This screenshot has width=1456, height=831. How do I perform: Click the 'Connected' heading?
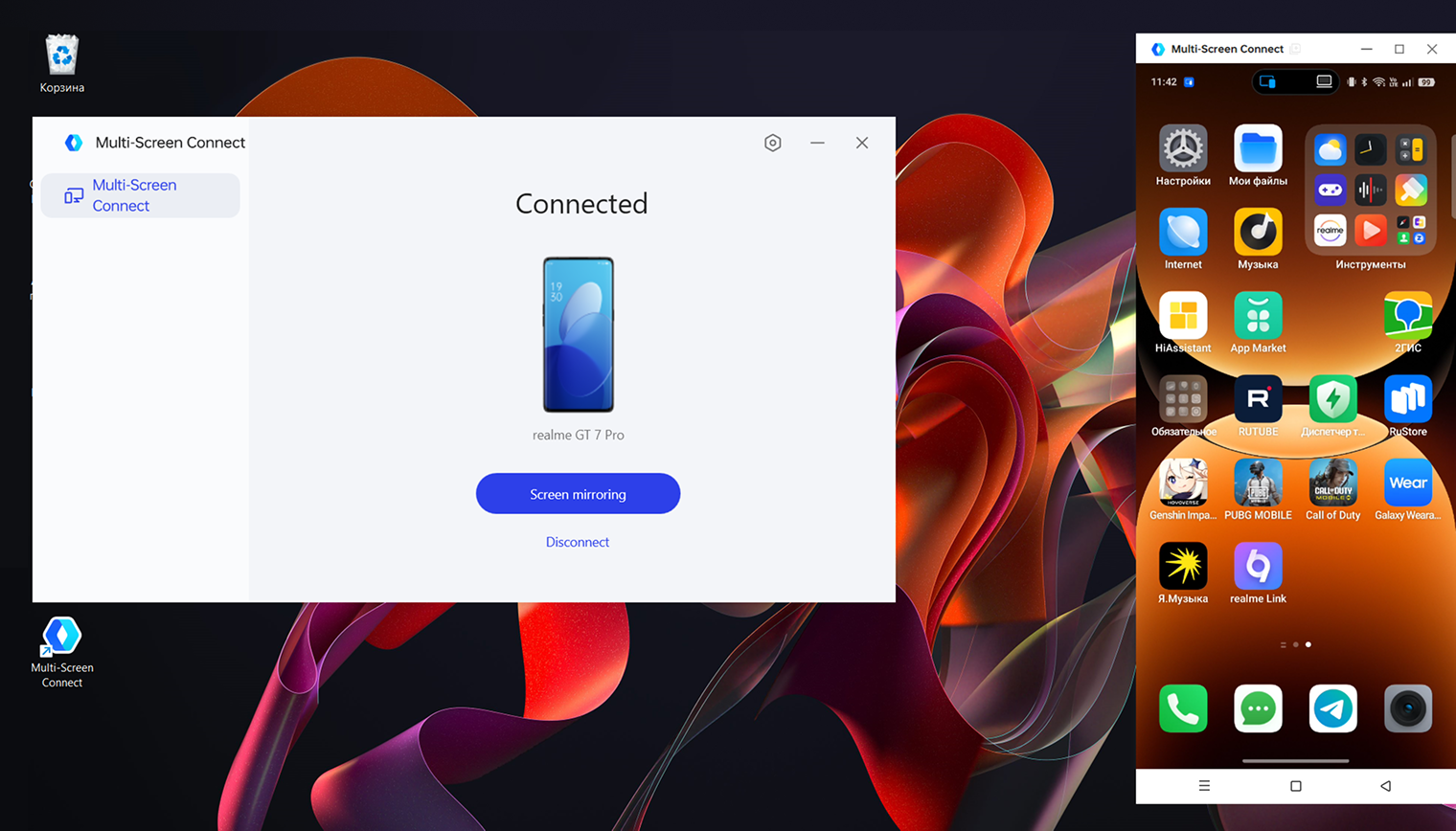(581, 204)
